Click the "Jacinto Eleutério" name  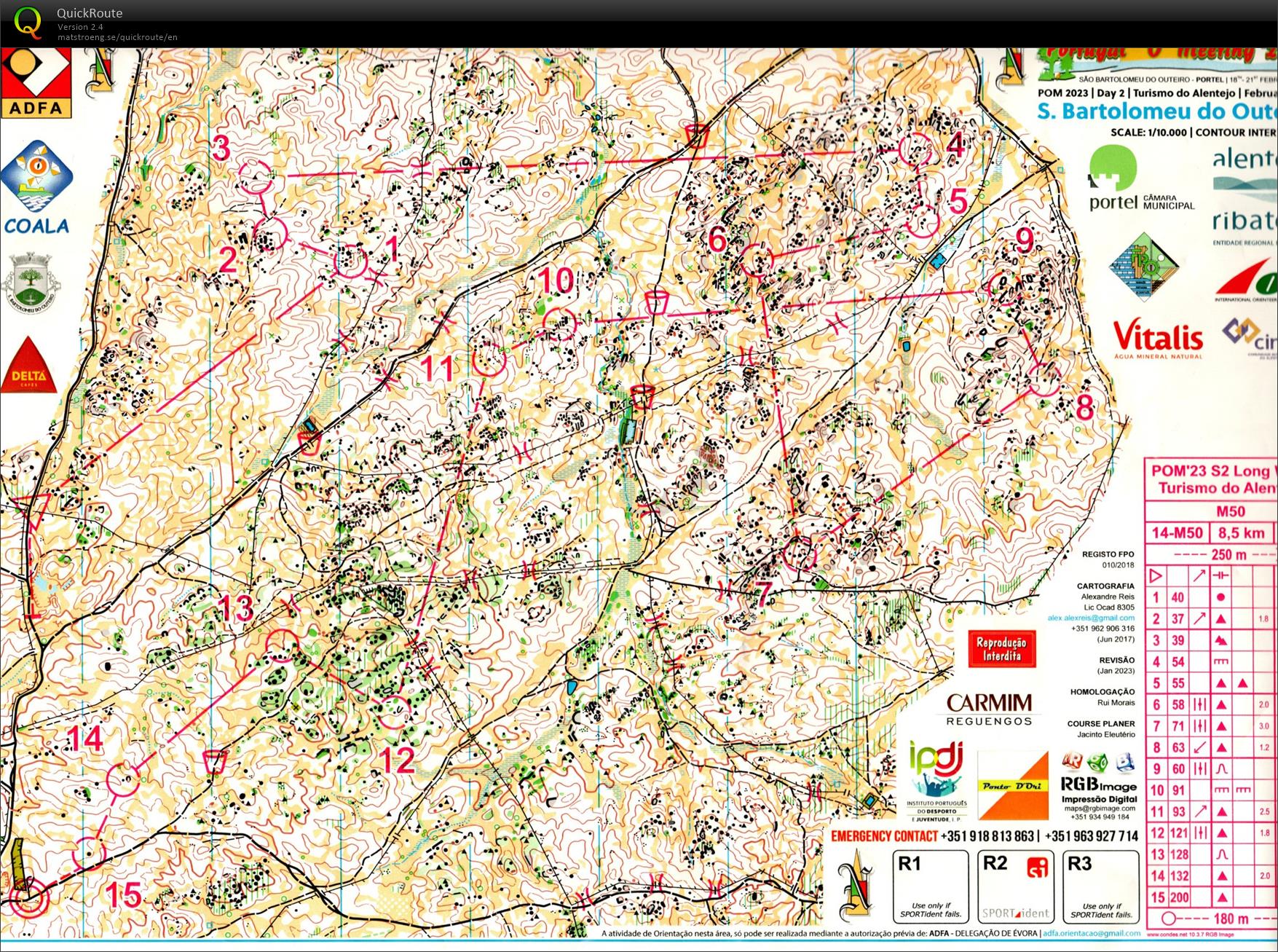(x=1105, y=734)
